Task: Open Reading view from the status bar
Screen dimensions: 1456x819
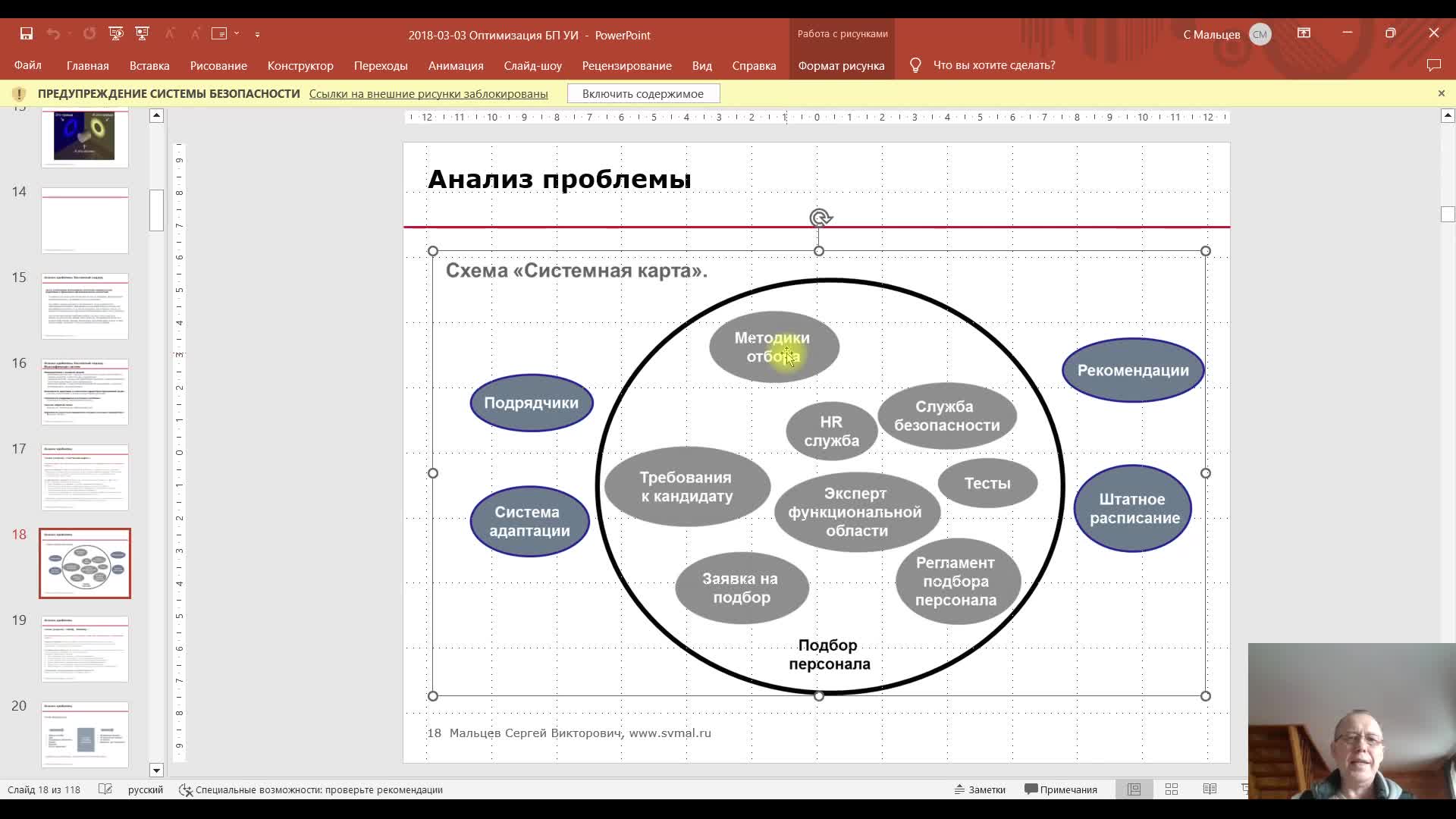Action: click(x=1210, y=789)
